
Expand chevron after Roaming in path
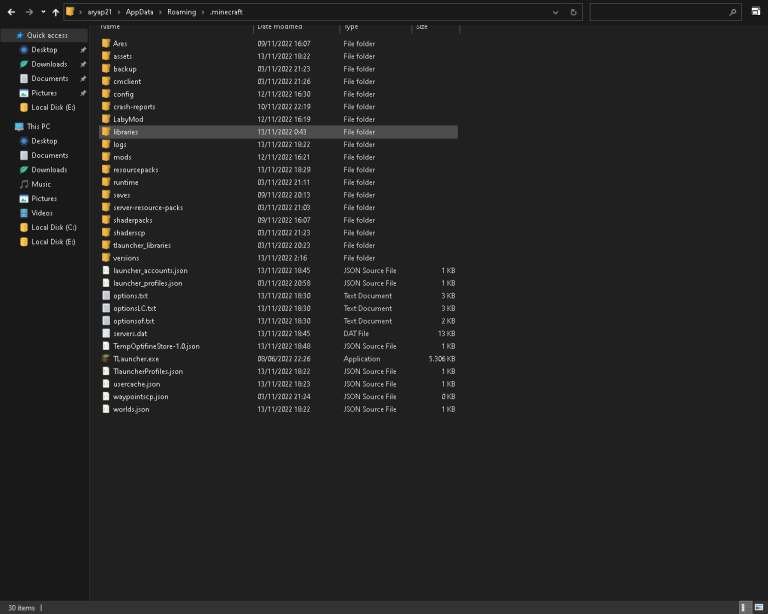[x=203, y=12]
